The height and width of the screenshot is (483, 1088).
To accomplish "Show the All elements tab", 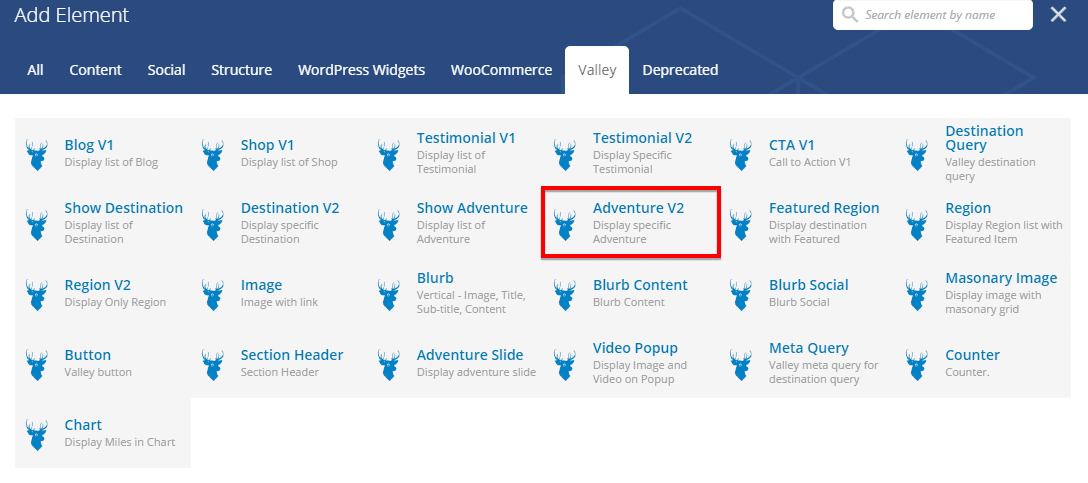I will pyautogui.click(x=36, y=70).
